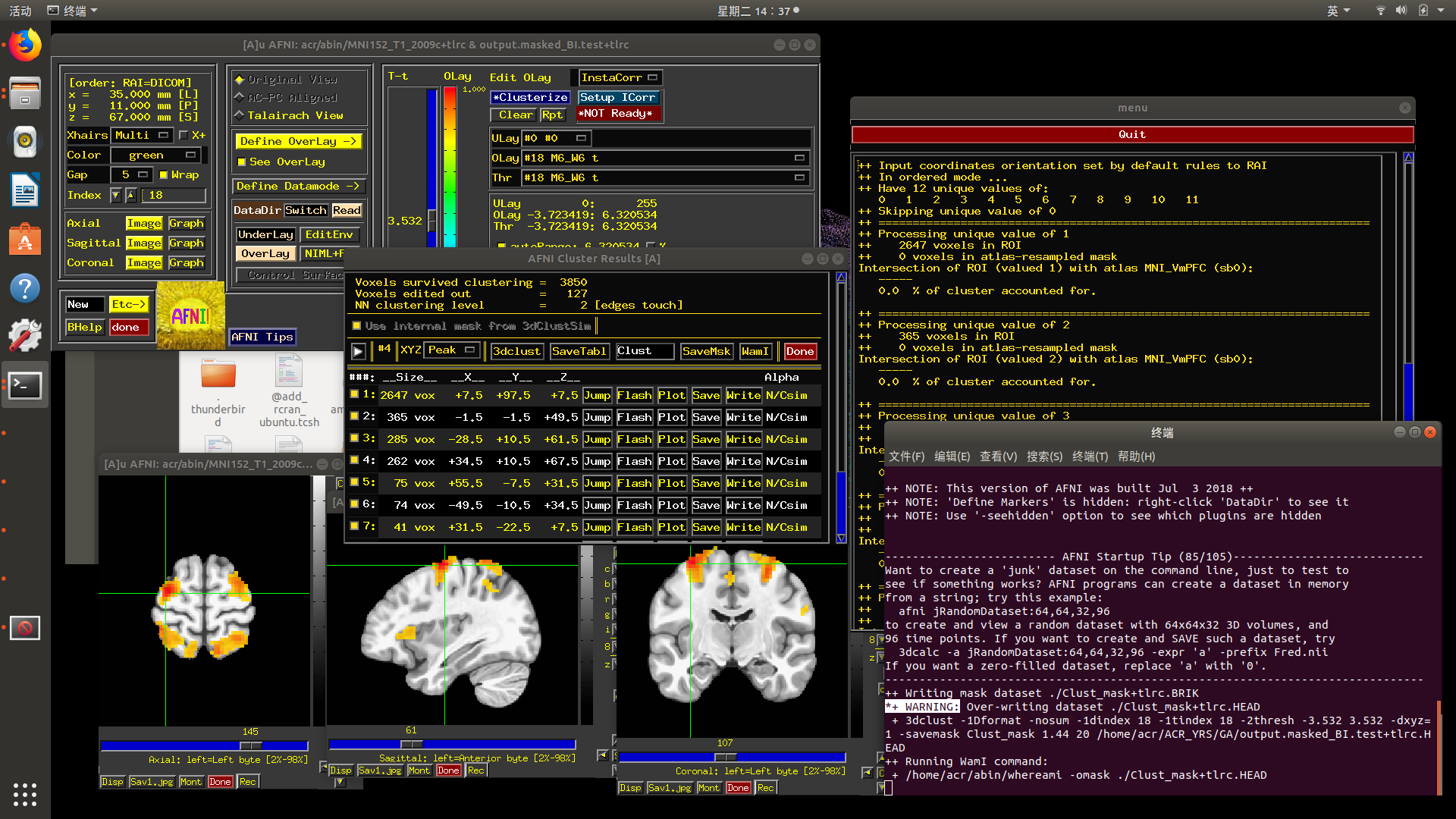Open the crosshair Color green dropdown
Screen dimensions: 1456x819
(x=156, y=155)
